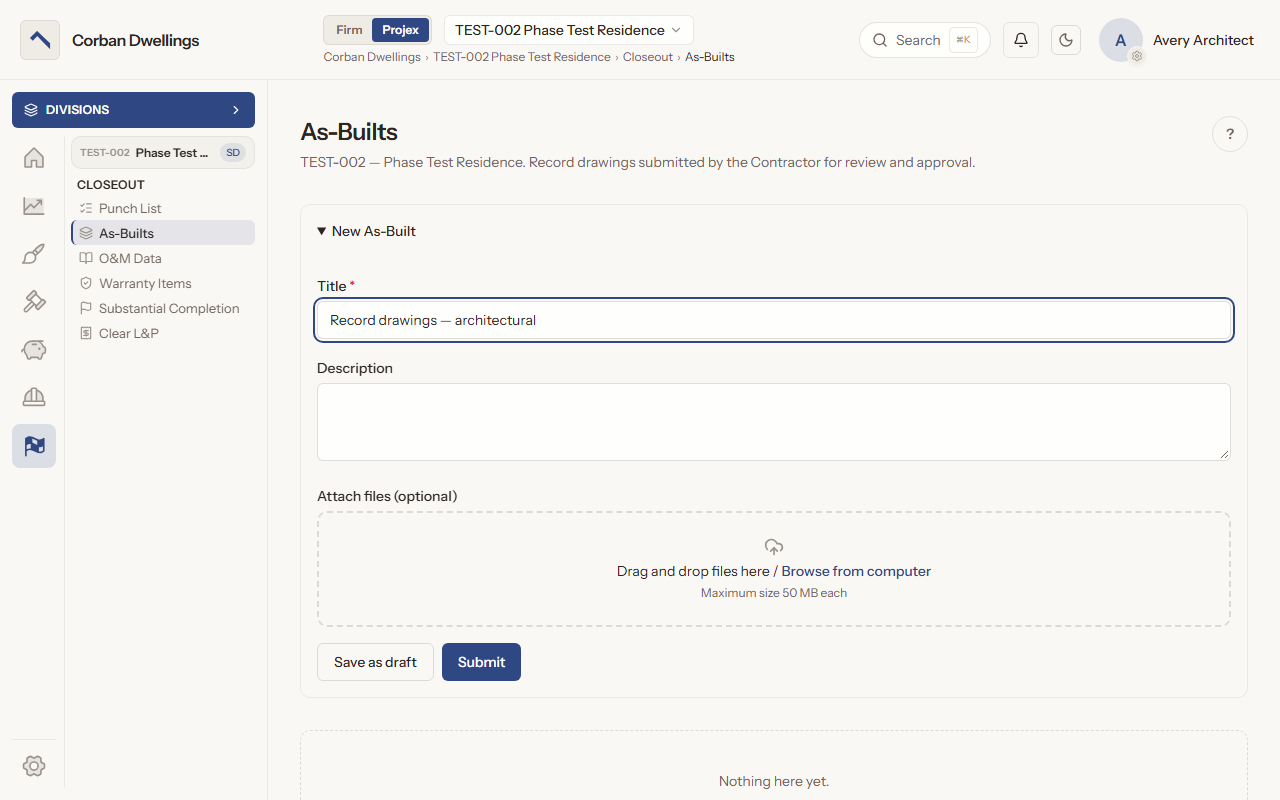This screenshot has width=1280, height=800.
Task: Open the TEST-002 Phase Test Residence project dropdown
Action: point(568,30)
